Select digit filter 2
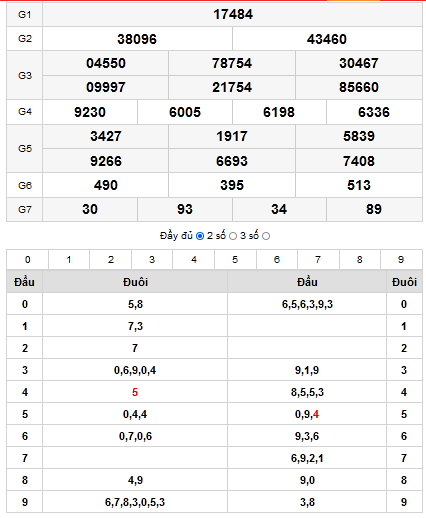This screenshot has width=426, height=518. (111, 259)
